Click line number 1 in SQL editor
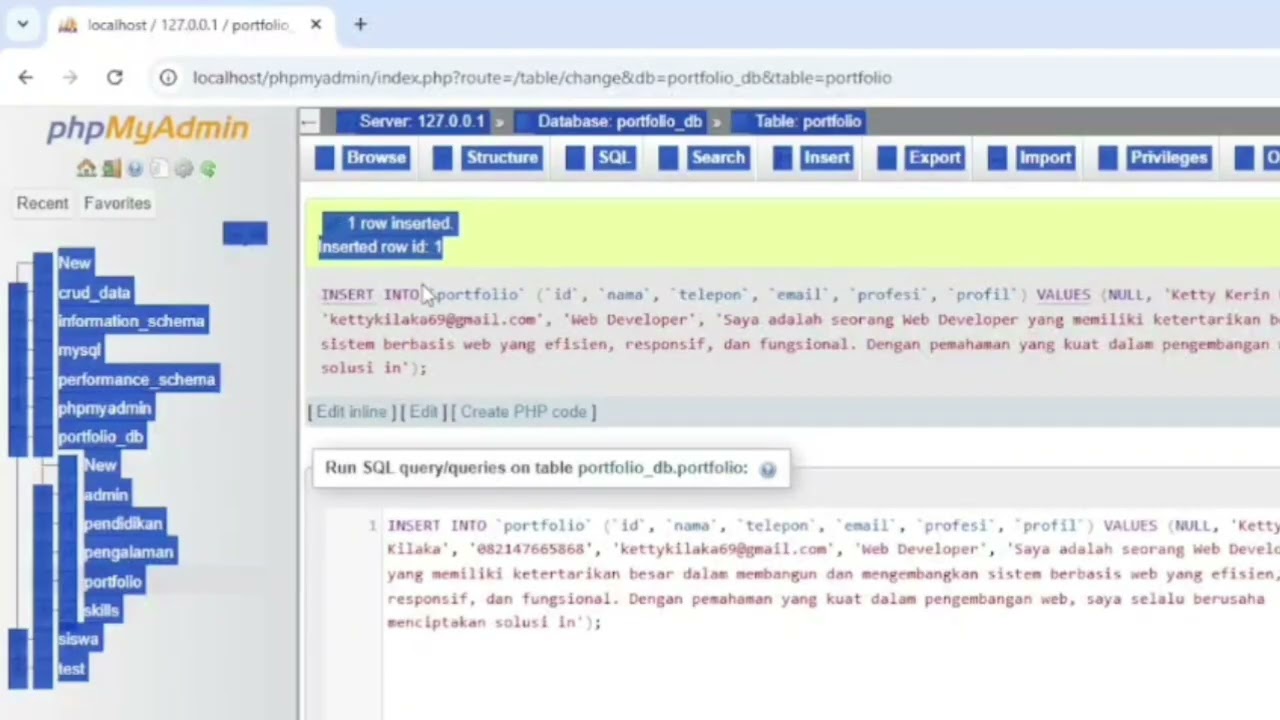Screen dimensions: 1280x720 click(372, 526)
